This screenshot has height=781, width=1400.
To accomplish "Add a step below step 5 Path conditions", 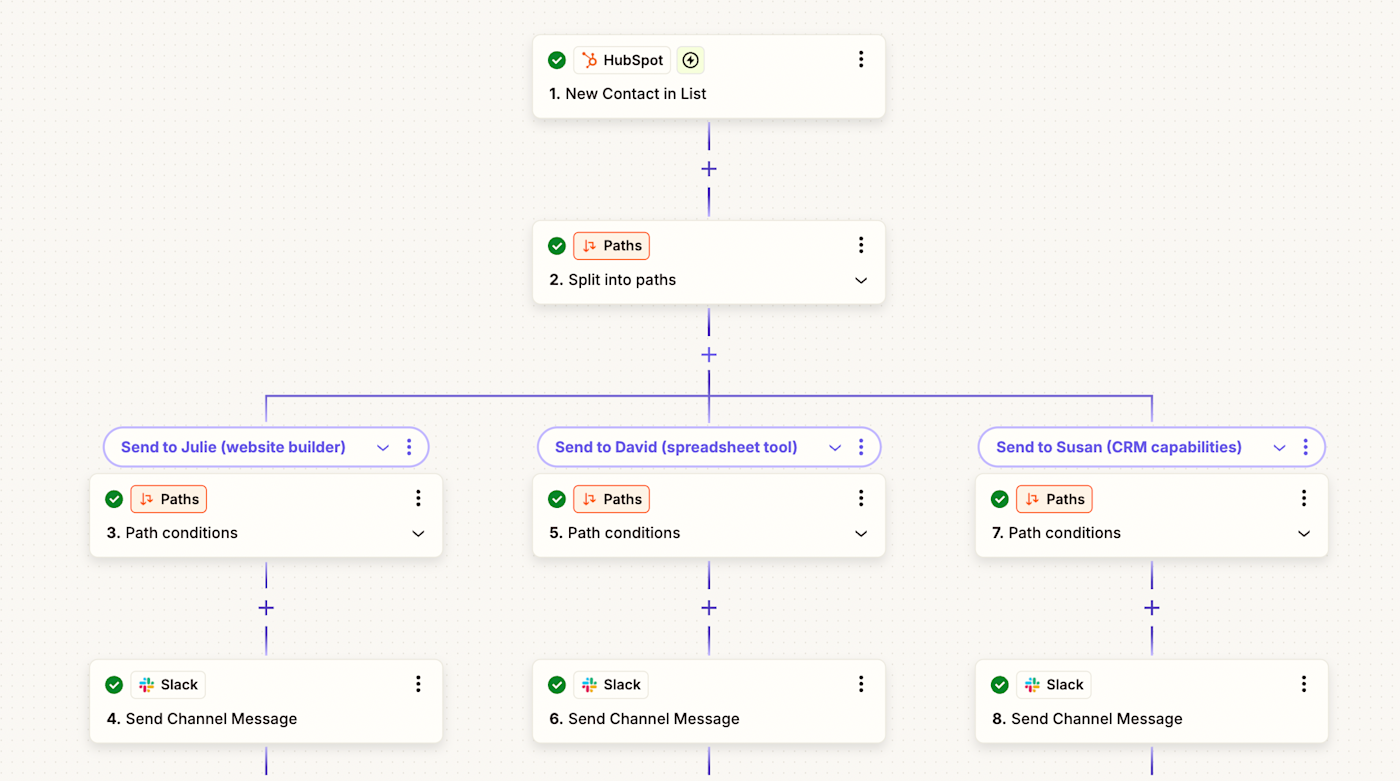I will pyautogui.click(x=709, y=608).
